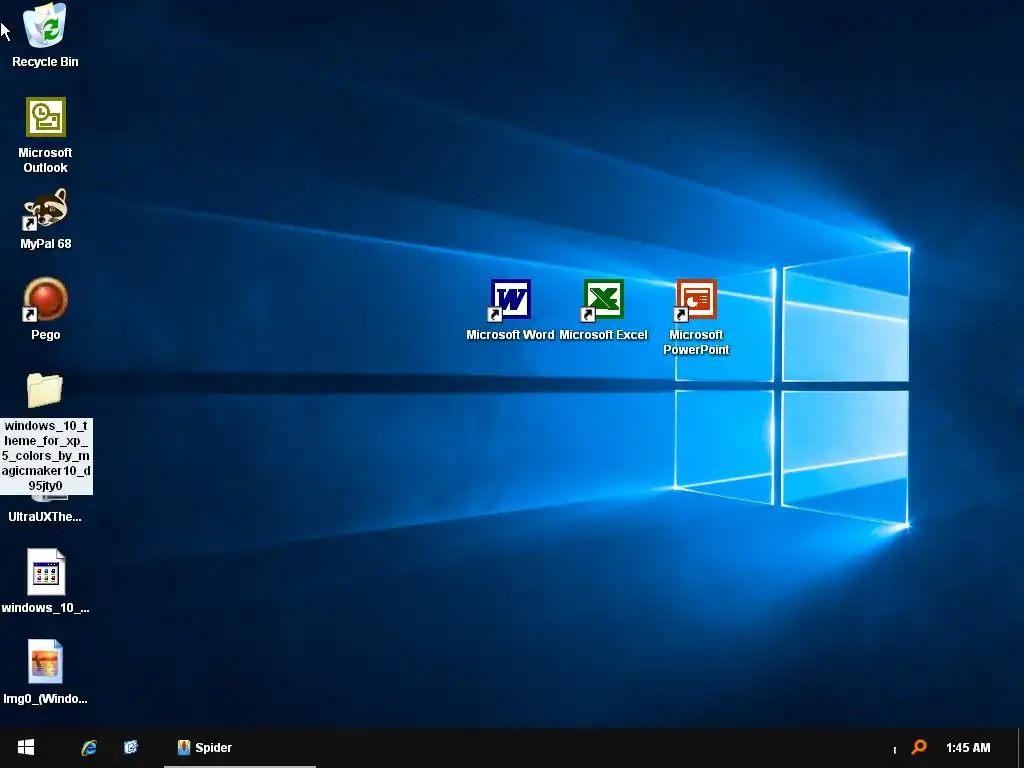Click the second quick launch icon beside Internet Explorer
The width and height of the screenshot is (1024, 768).
(x=131, y=747)
